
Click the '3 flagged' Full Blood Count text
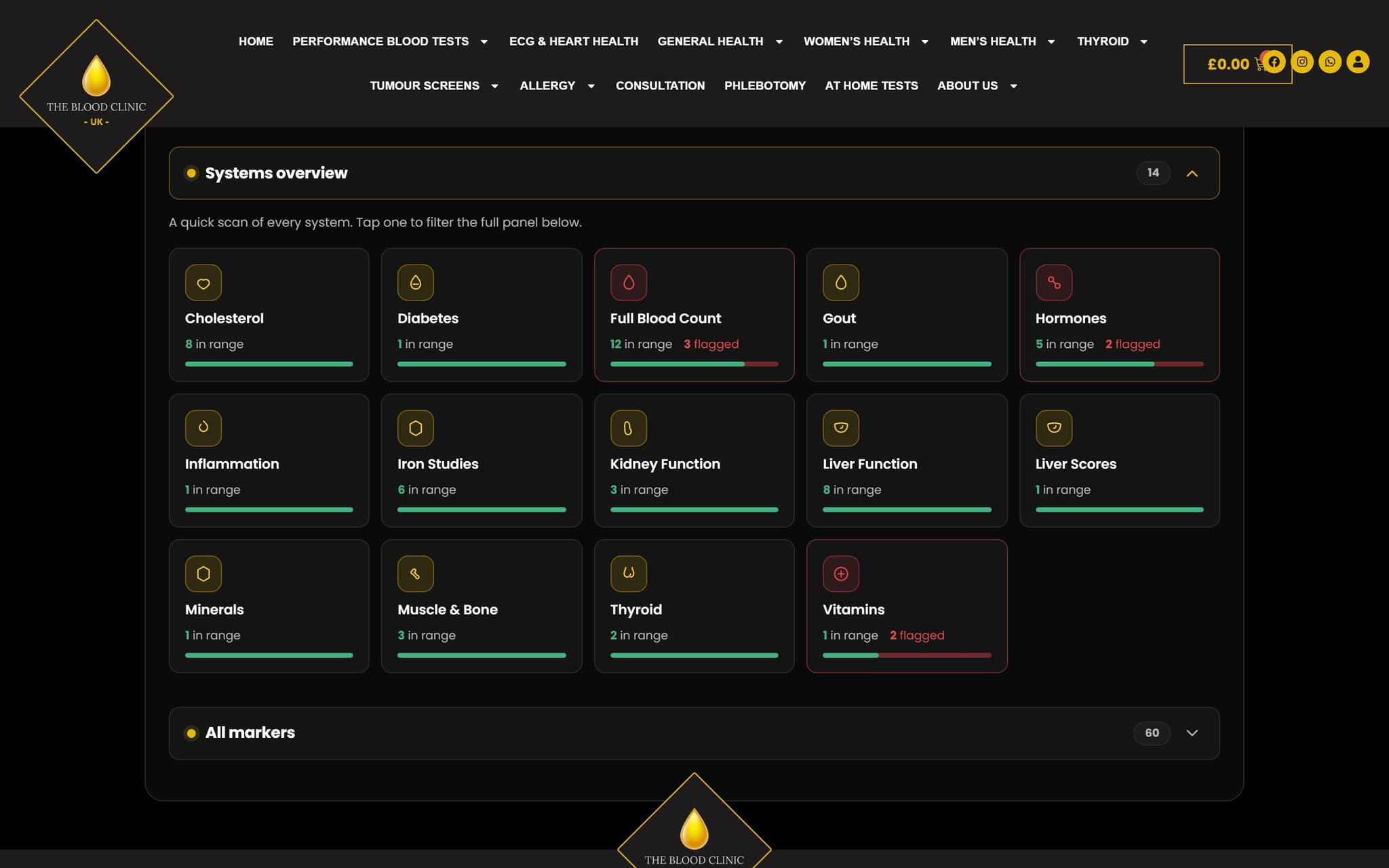(x=711, y=344)
